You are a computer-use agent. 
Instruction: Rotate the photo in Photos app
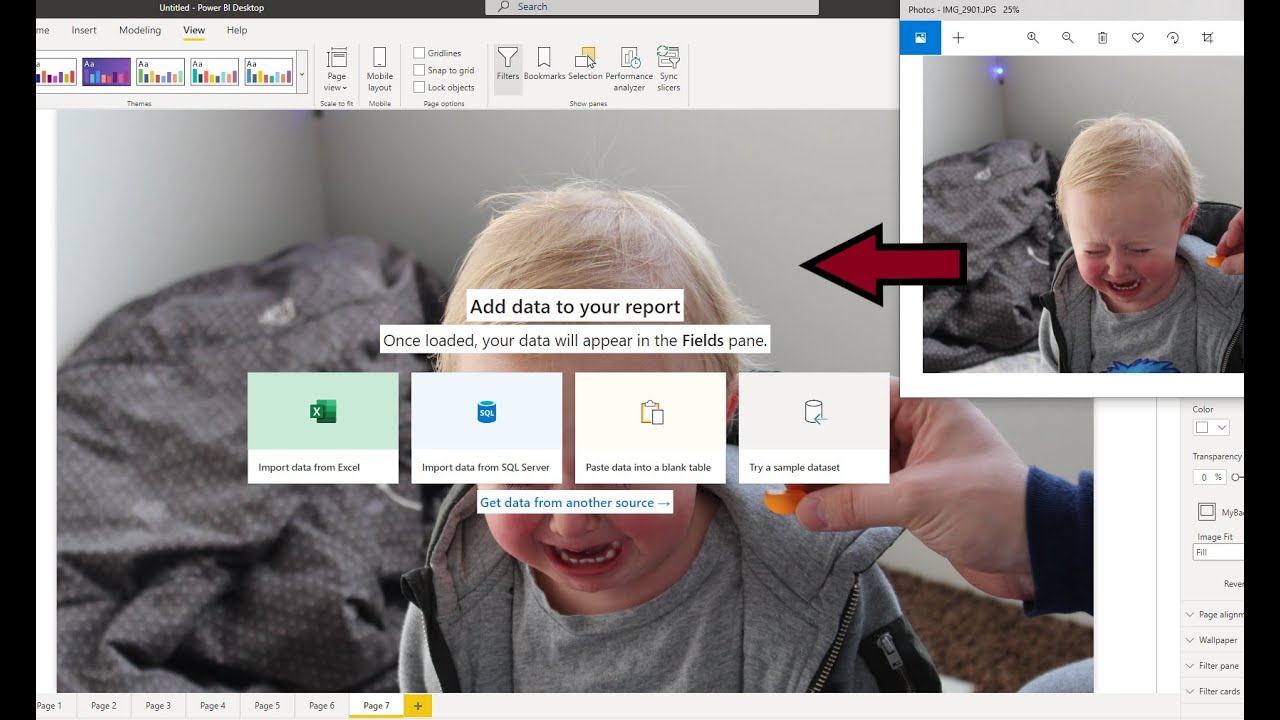coord(1173,38)
